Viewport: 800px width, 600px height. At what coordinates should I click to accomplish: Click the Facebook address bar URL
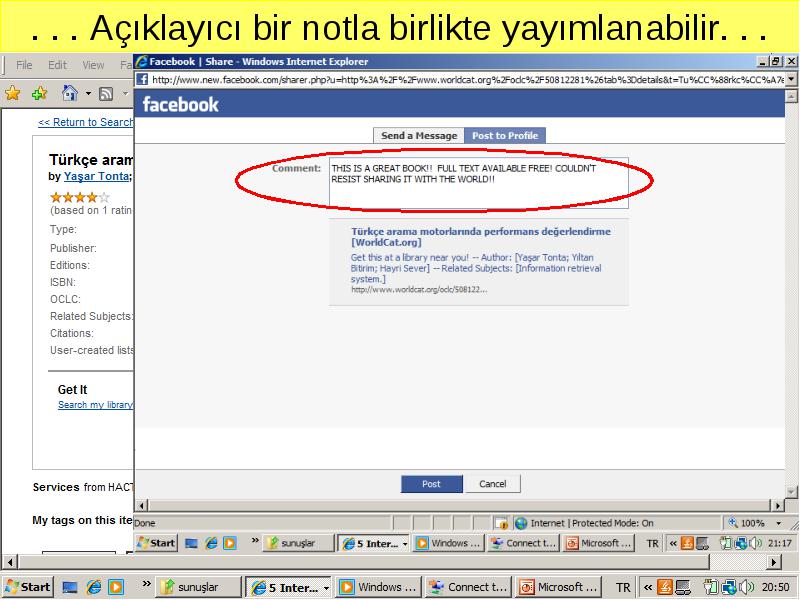point(467,80)
